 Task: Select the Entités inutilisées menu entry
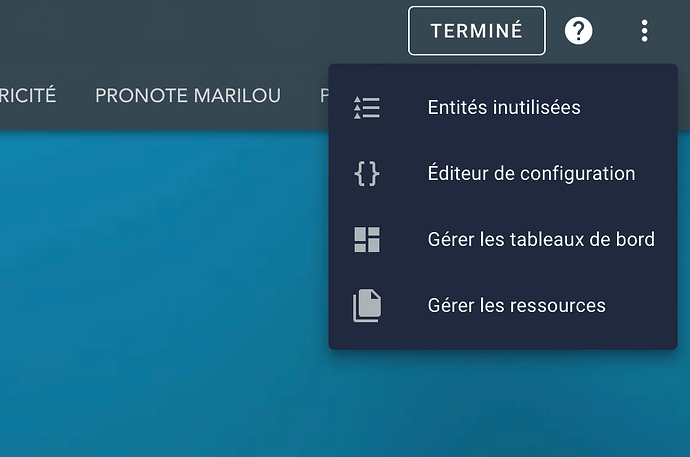click(503, 107)
